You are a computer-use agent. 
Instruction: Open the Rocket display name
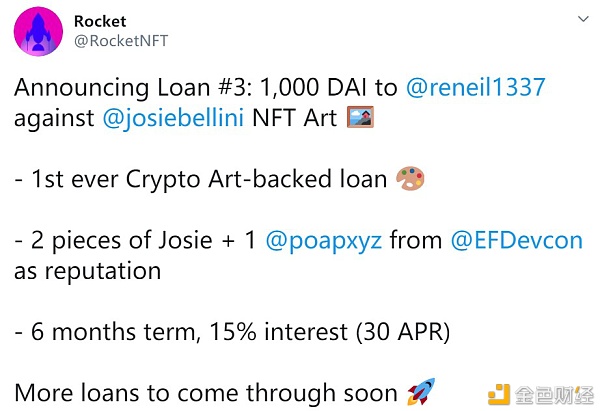pos(100,21)
